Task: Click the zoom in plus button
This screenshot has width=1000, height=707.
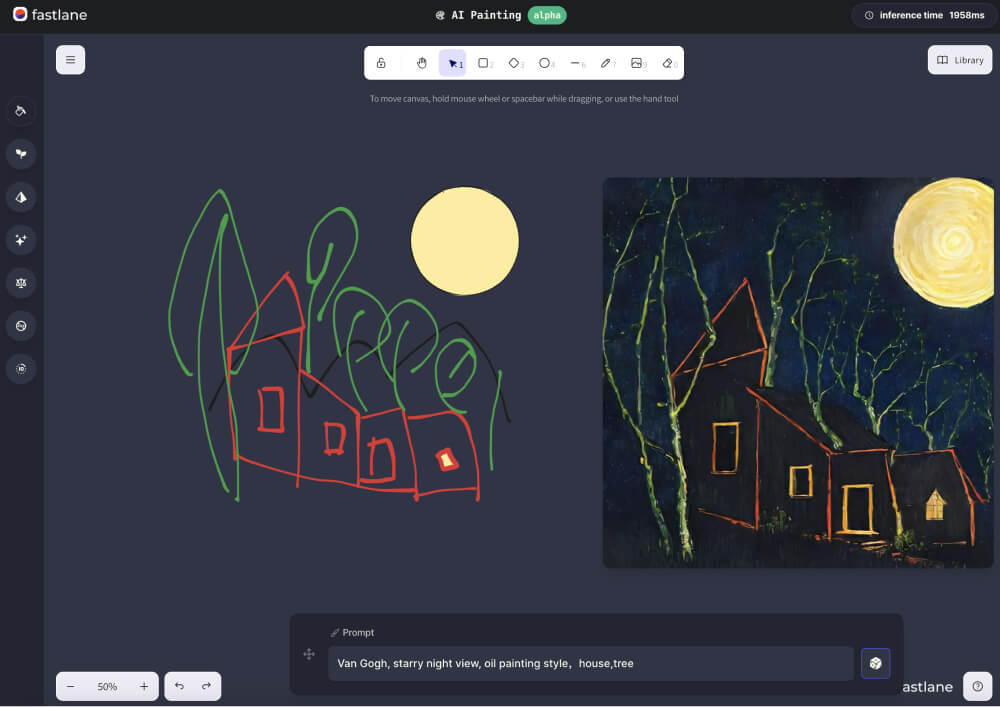Action: point(144,686)
